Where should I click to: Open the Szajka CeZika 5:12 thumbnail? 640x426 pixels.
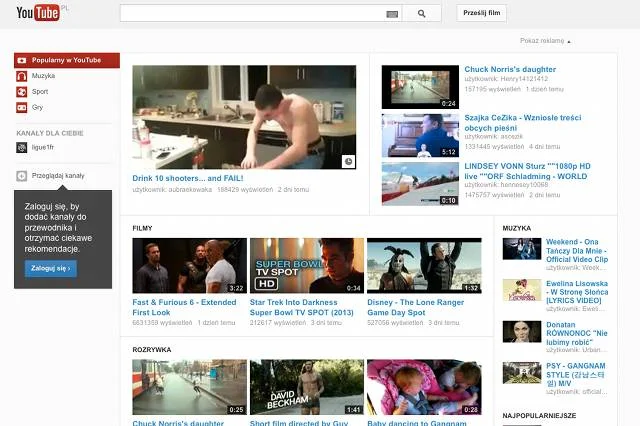[420, 135]
